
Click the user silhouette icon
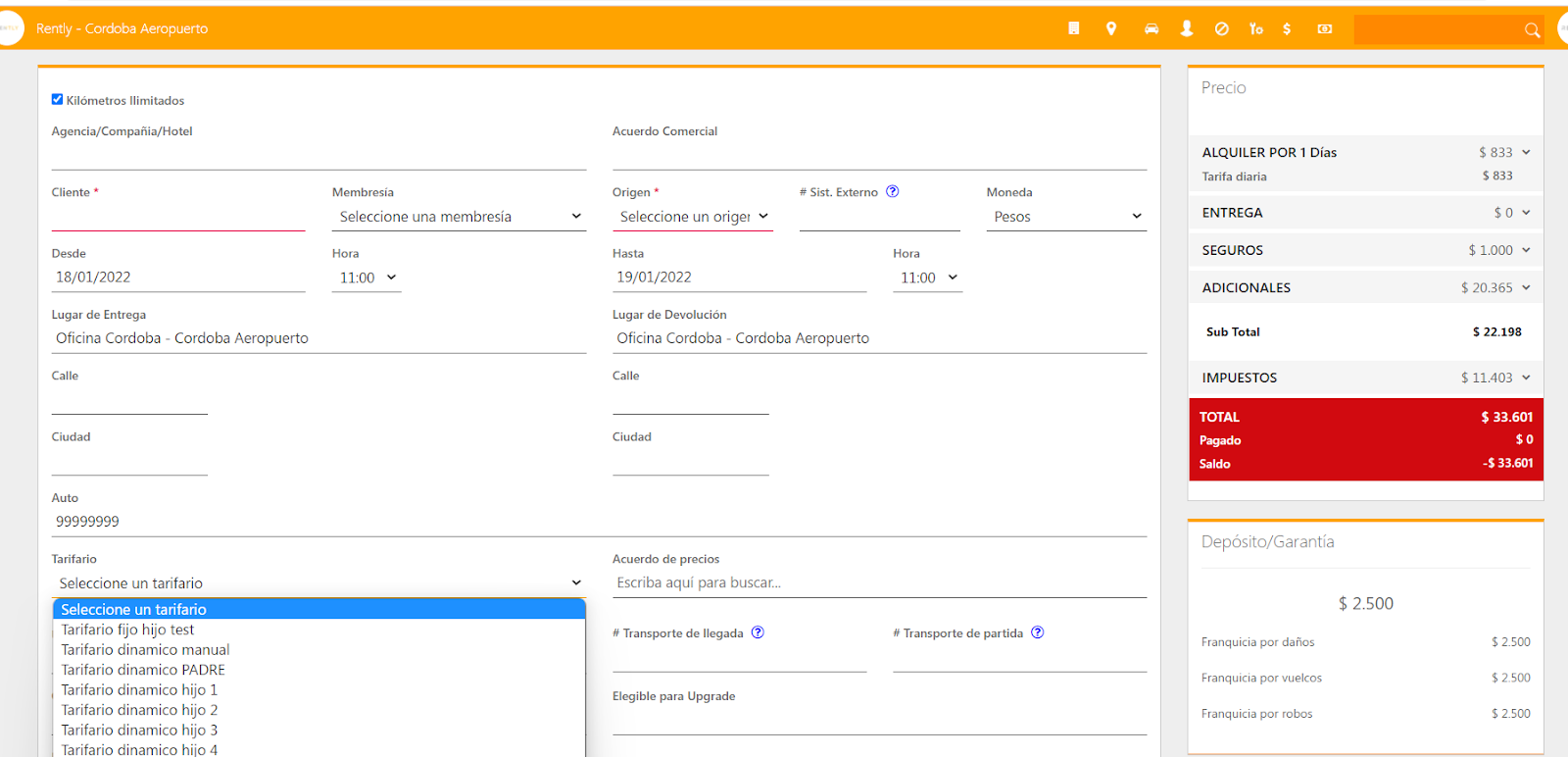(1187, 28)
